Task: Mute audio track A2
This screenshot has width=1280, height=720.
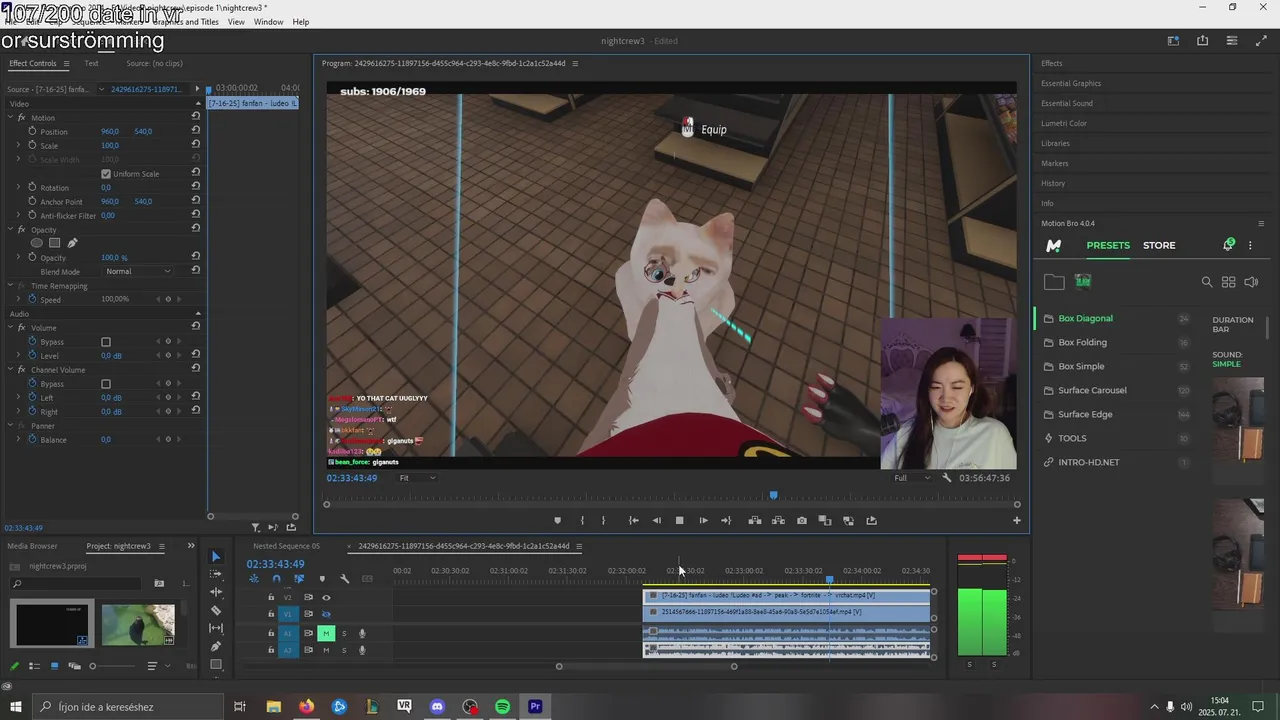Action: tap(326, 650)
